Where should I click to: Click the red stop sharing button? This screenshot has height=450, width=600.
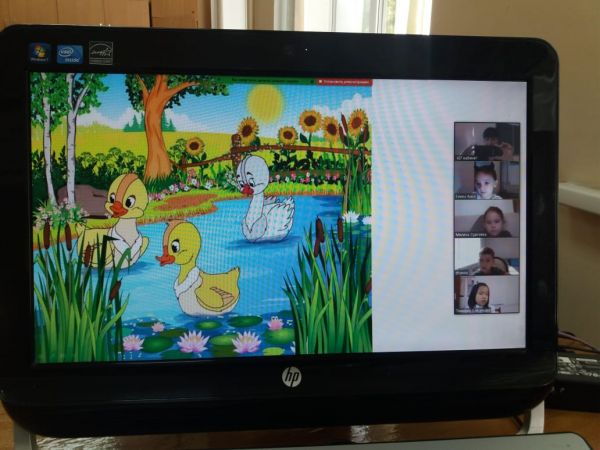click(x=343, y=80)
